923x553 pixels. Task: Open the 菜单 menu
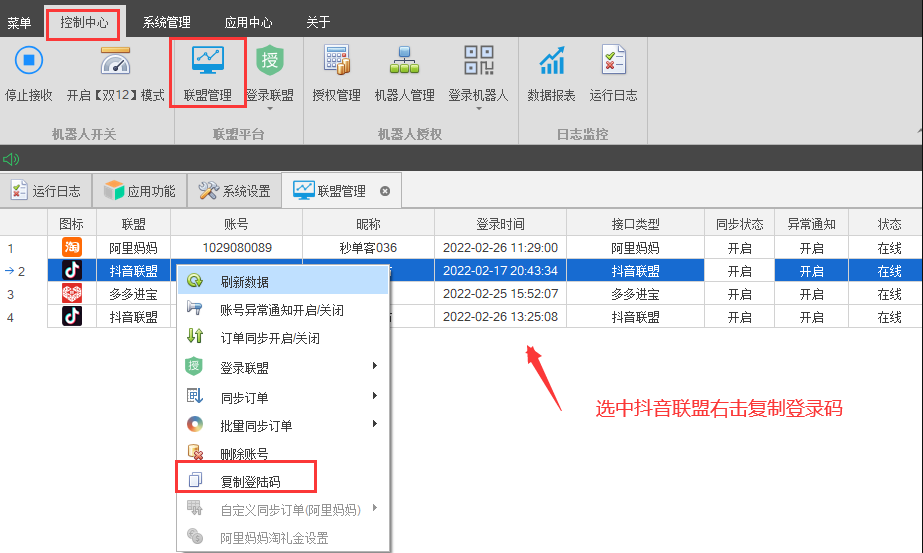pos(19,22)
